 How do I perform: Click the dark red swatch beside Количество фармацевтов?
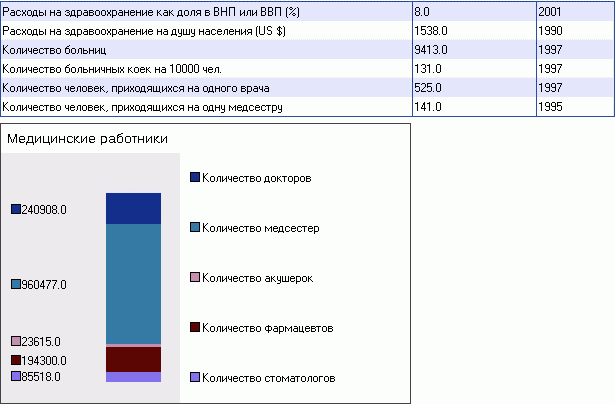click(x=194, y=328)
